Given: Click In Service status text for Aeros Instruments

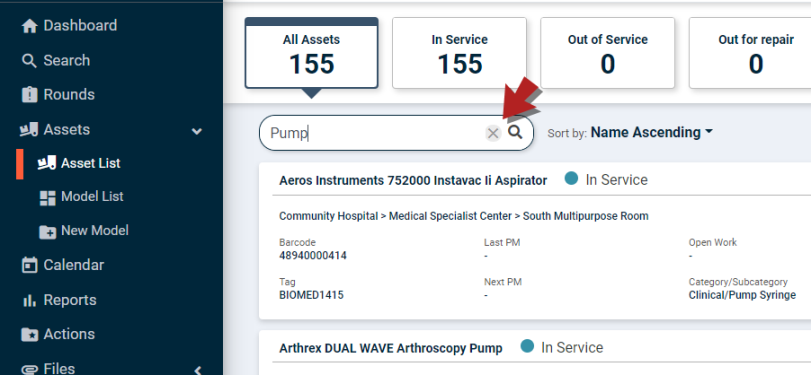Looking at the screenshot, I should tap(617, 179).
